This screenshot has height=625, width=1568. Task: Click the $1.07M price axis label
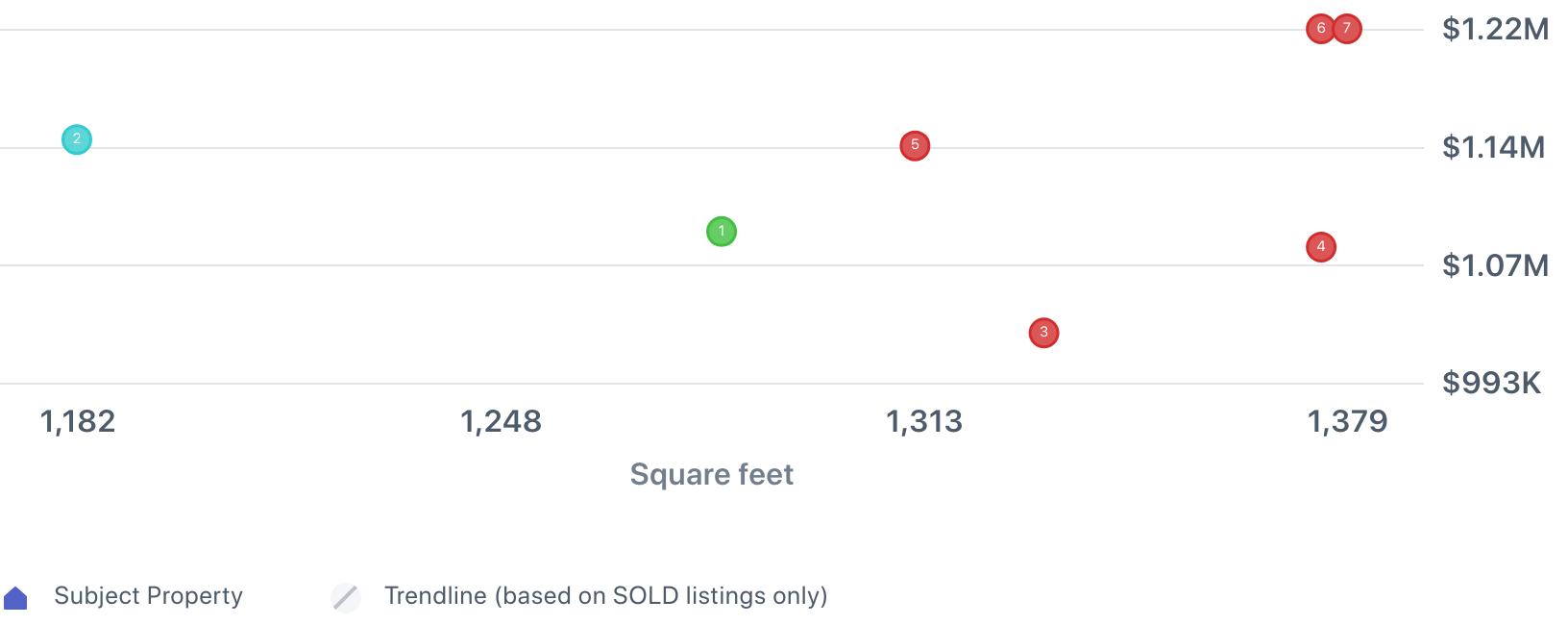(1495, 265)
